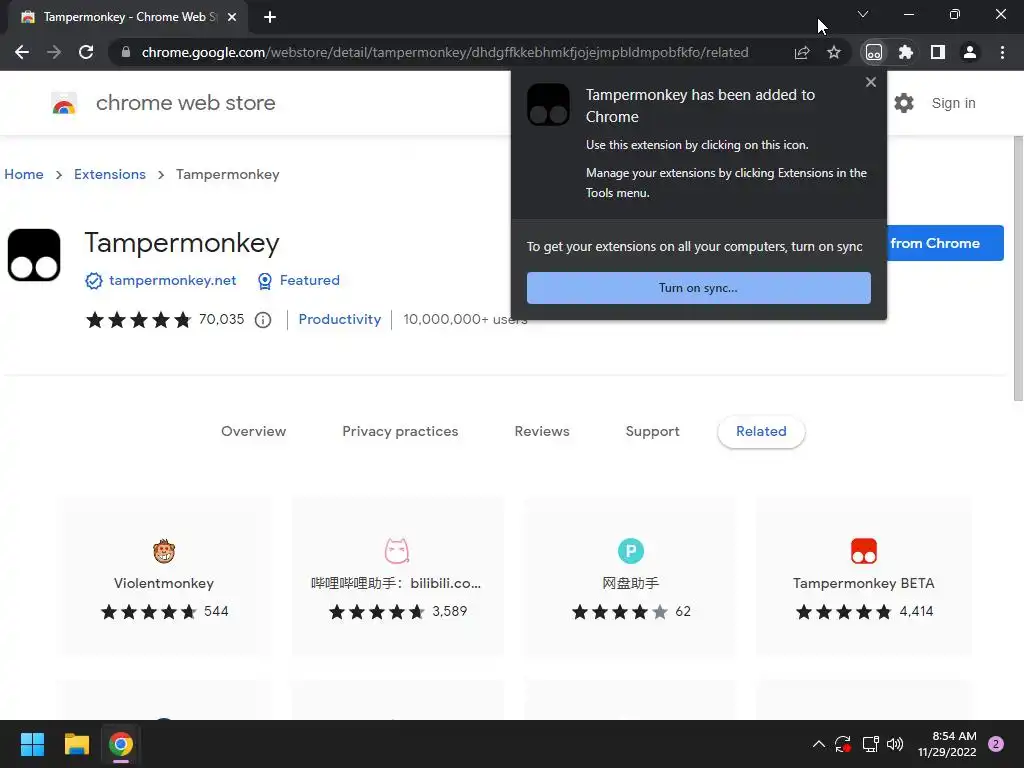1024x768 pixels.
Task: Go to Home breadcrumb link
Action: [x=24, y=174]
